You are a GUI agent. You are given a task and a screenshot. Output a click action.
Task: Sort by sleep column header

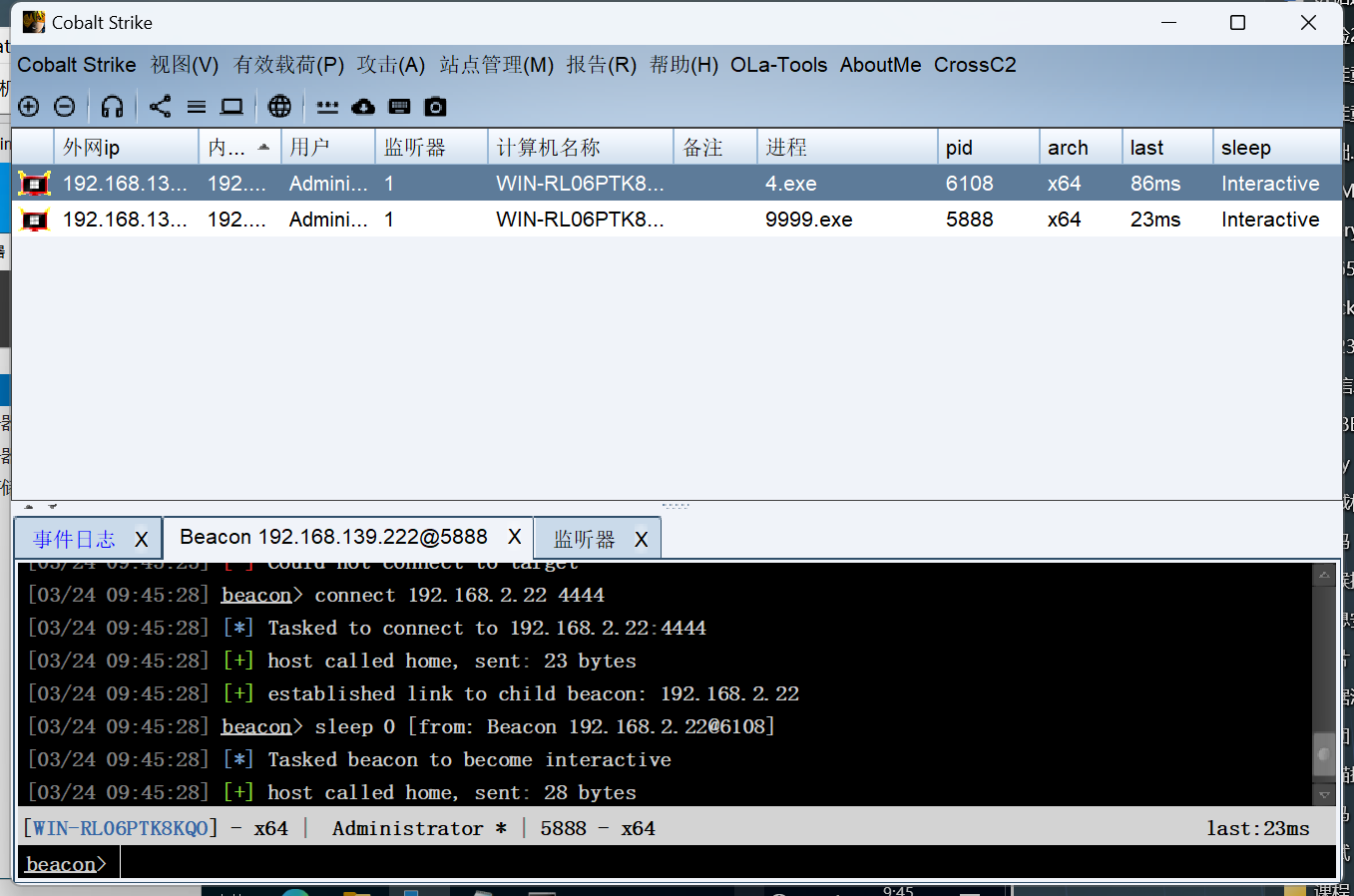click(x=1276, y=148)
